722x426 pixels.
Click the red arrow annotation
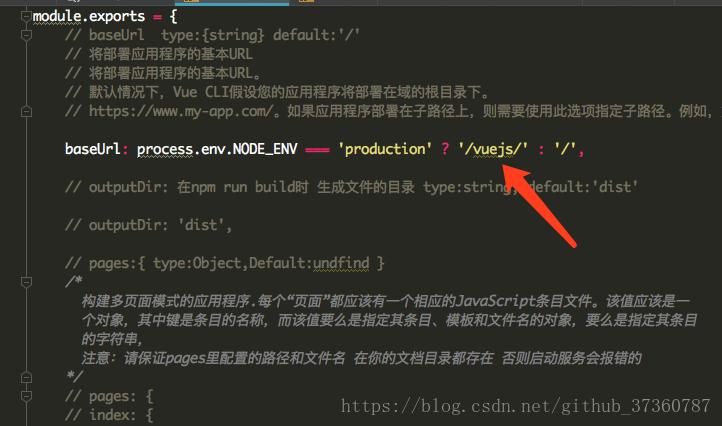click(539, 205)
